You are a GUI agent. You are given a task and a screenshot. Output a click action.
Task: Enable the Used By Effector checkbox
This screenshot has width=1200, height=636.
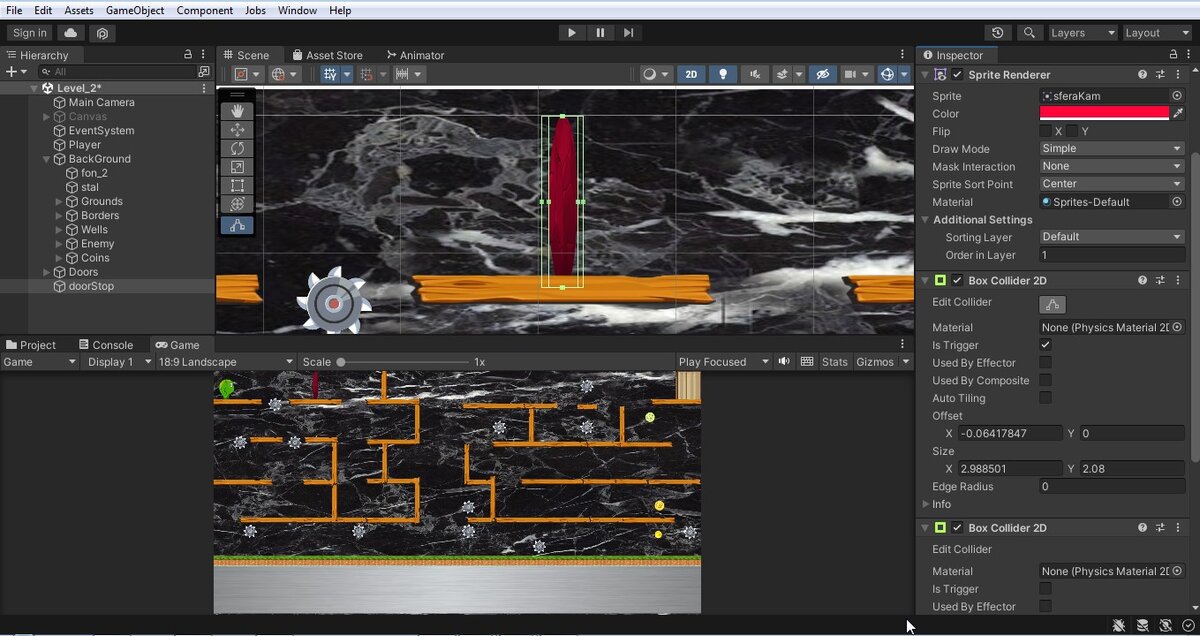(1045, 363)
